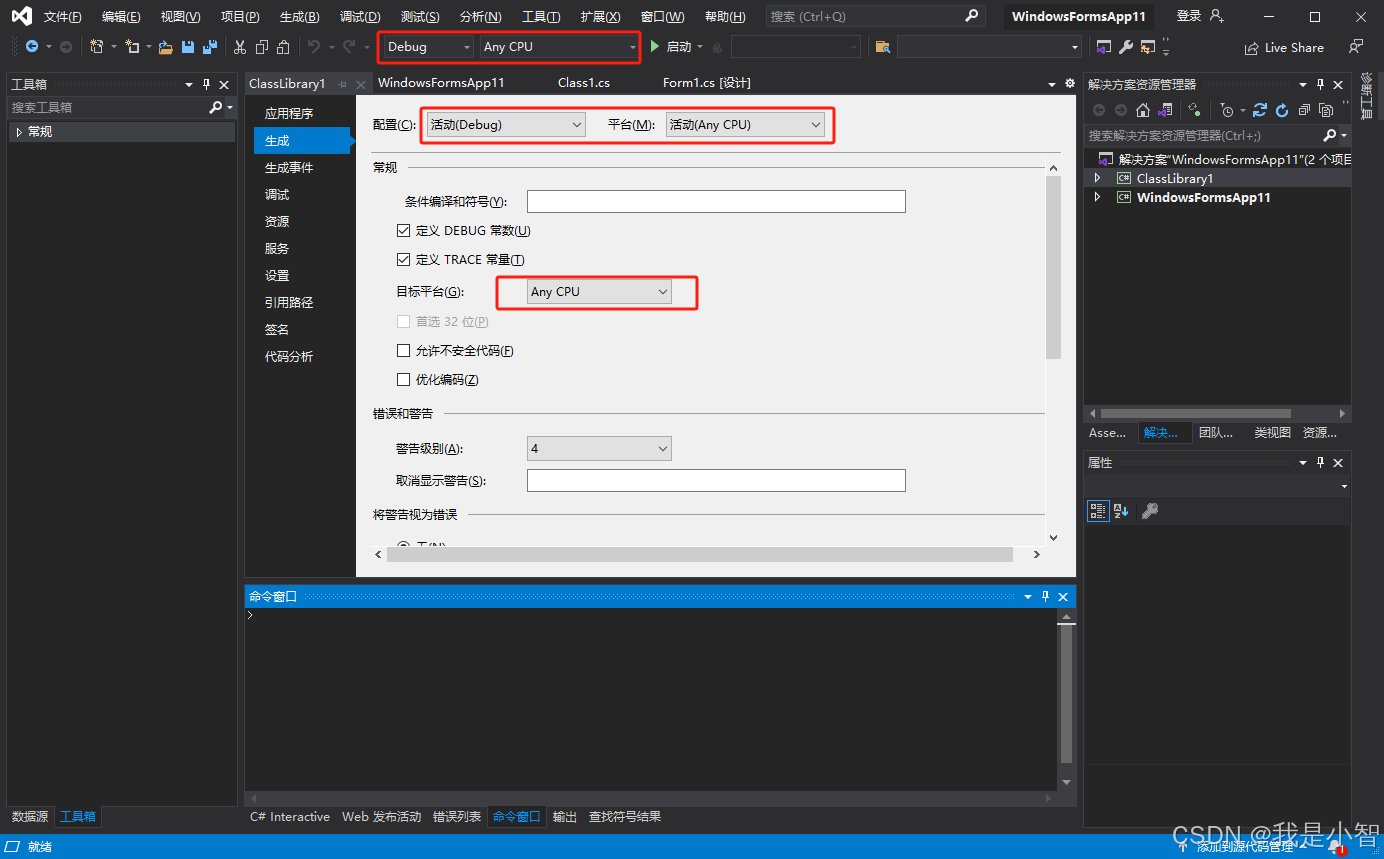Open the 调试(D) menu
The width and height of the screenshot is (1384, 859).
point(360,17)
